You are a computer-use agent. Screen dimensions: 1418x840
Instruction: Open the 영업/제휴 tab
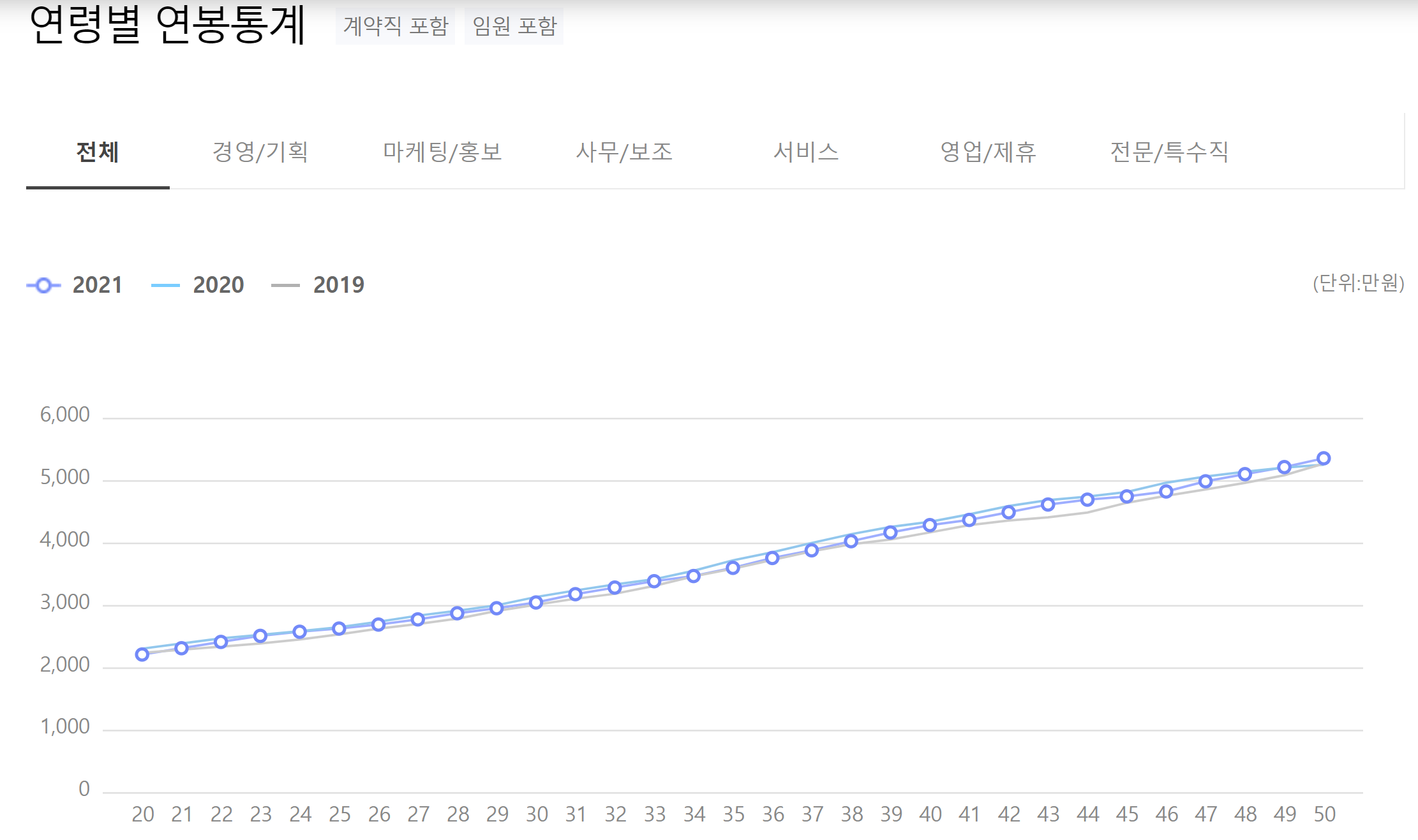click(988, 152)
